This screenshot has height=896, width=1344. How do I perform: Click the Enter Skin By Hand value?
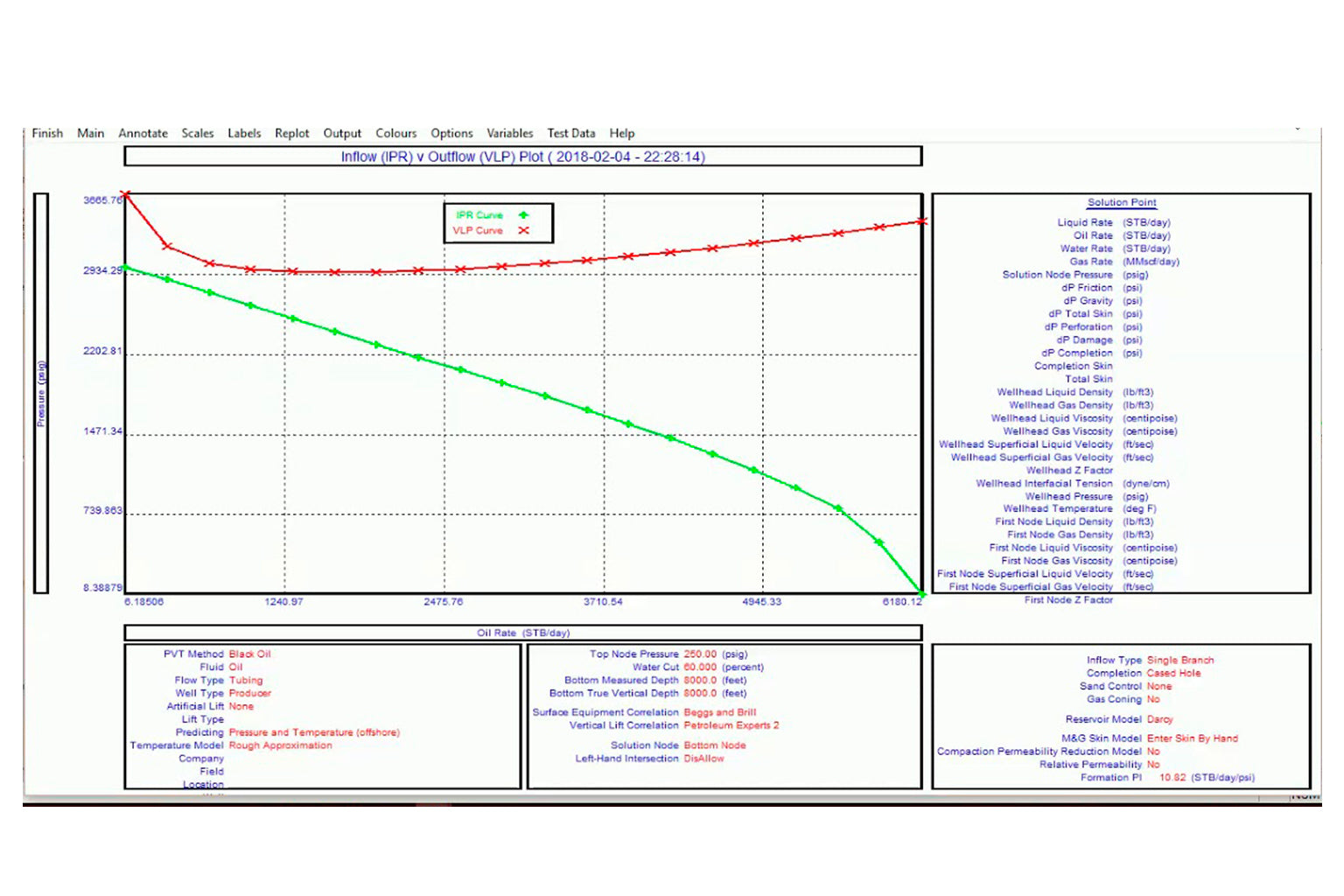[x=1193, y=739]
